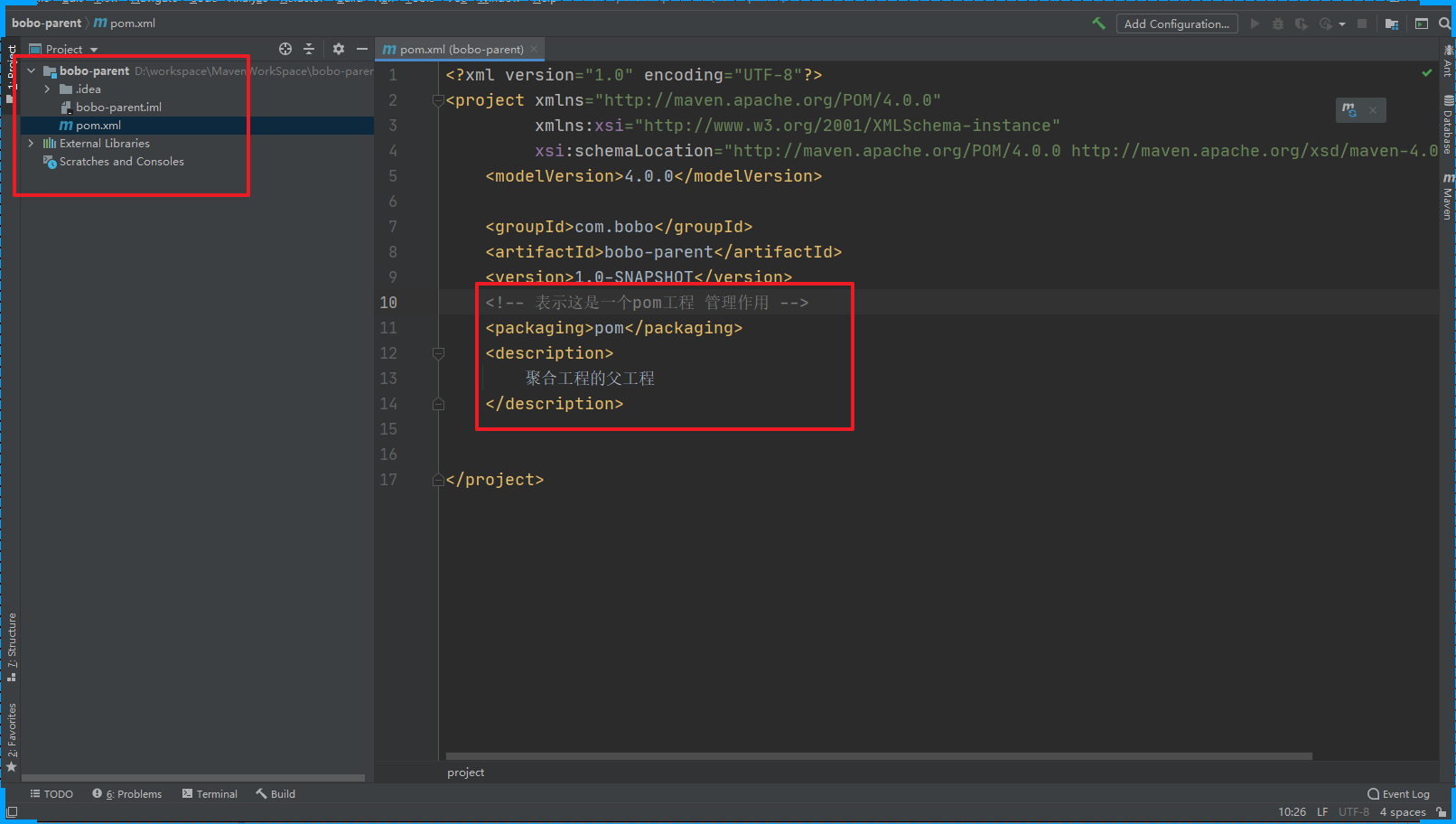Viewport: 1456px width, 824px height.
Task: Collapse the bobo-parent root node
Action: pyautogui.click(x=32, y=70)
